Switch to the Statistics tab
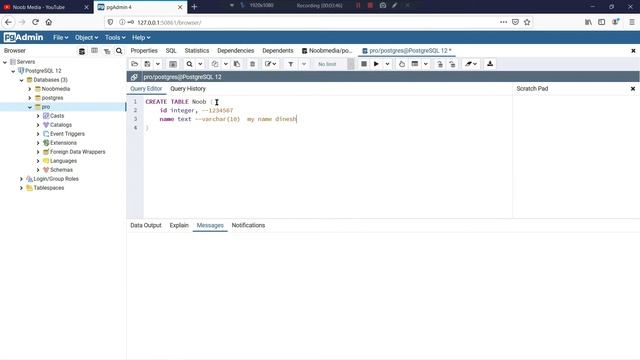The image size is (640, 360). 197,51
